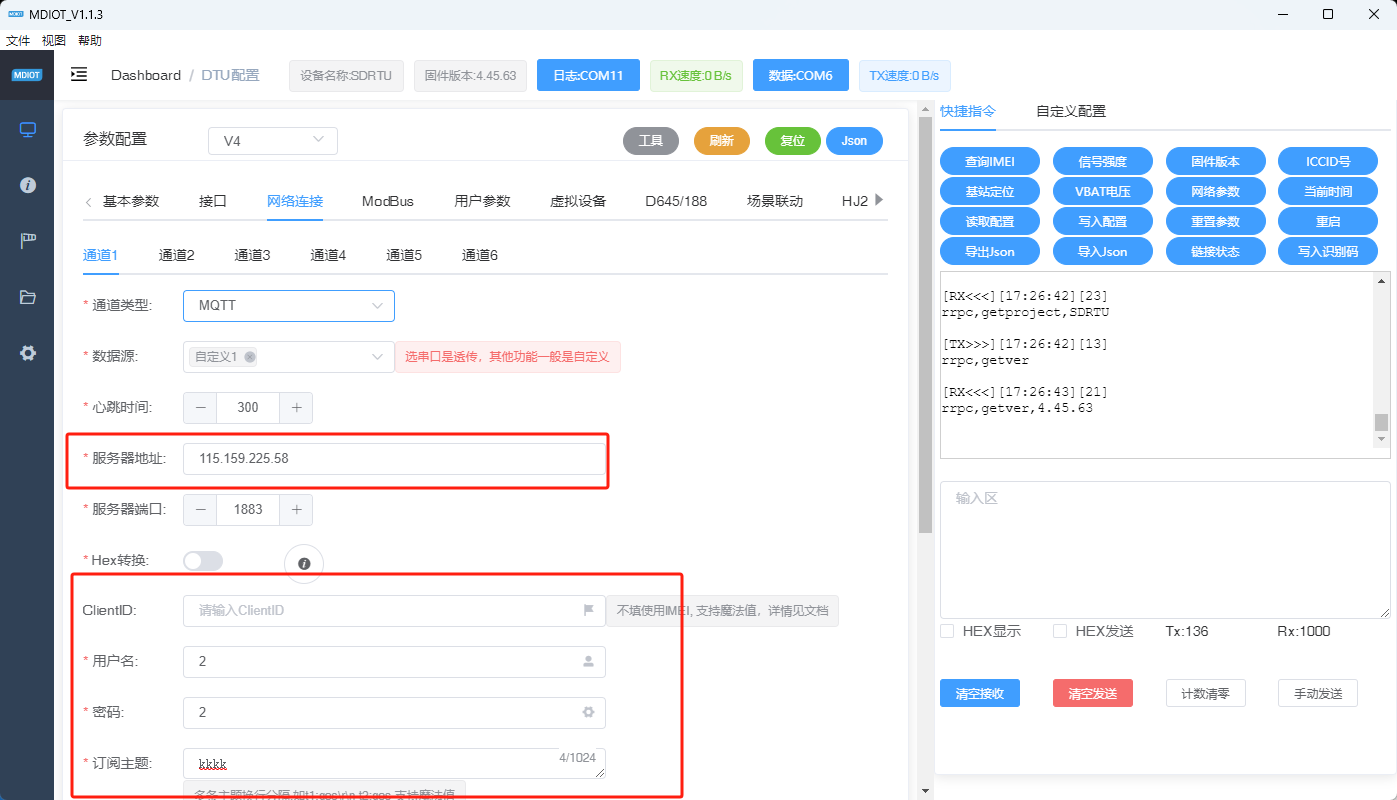Switch to the ModBus tab

coord(388,201)
